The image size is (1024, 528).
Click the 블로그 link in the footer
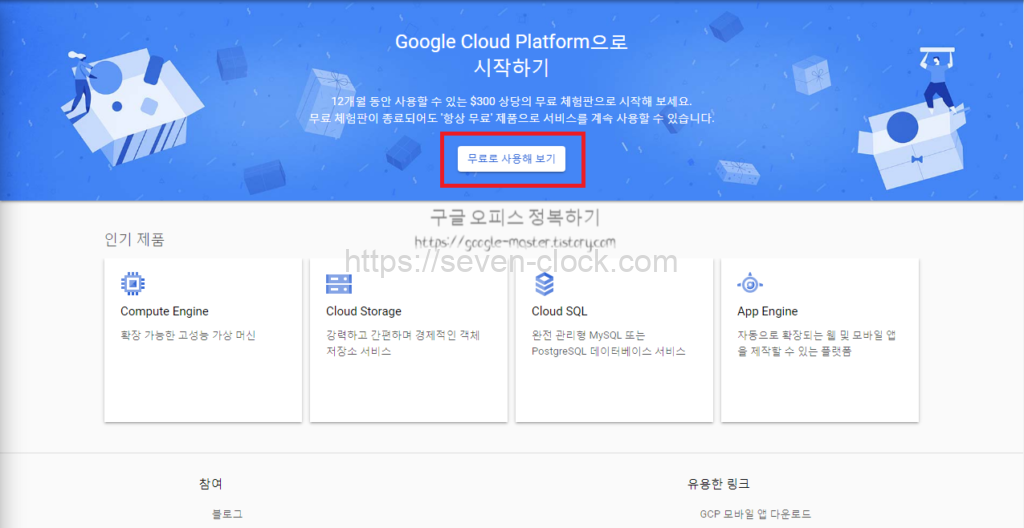pos(227,514)
